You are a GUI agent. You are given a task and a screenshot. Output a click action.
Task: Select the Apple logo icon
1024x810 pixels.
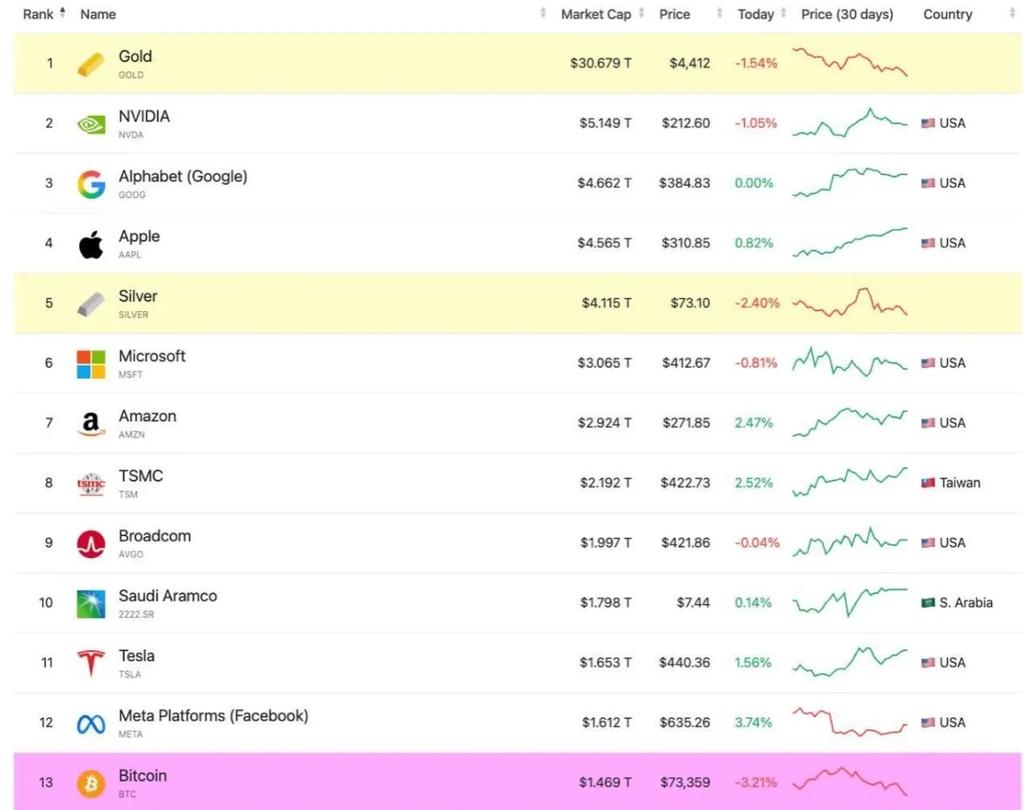[91, 244]
